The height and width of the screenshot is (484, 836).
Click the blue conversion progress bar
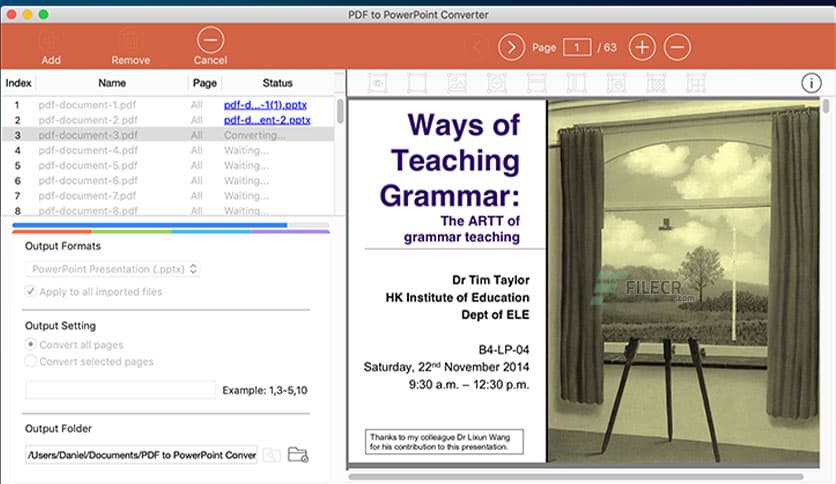(150, 225)
